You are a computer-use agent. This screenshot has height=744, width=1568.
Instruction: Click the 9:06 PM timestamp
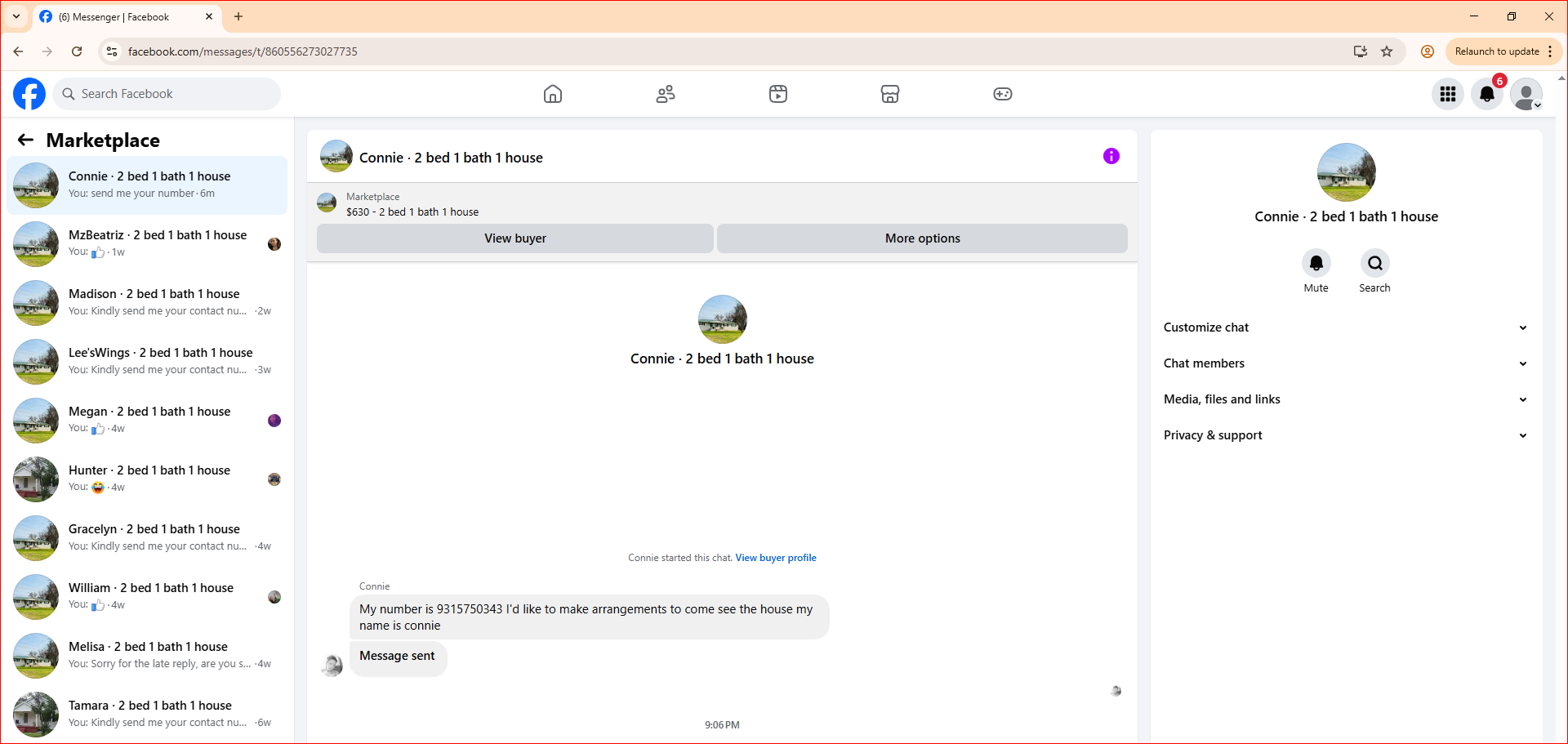coord(722,725)
